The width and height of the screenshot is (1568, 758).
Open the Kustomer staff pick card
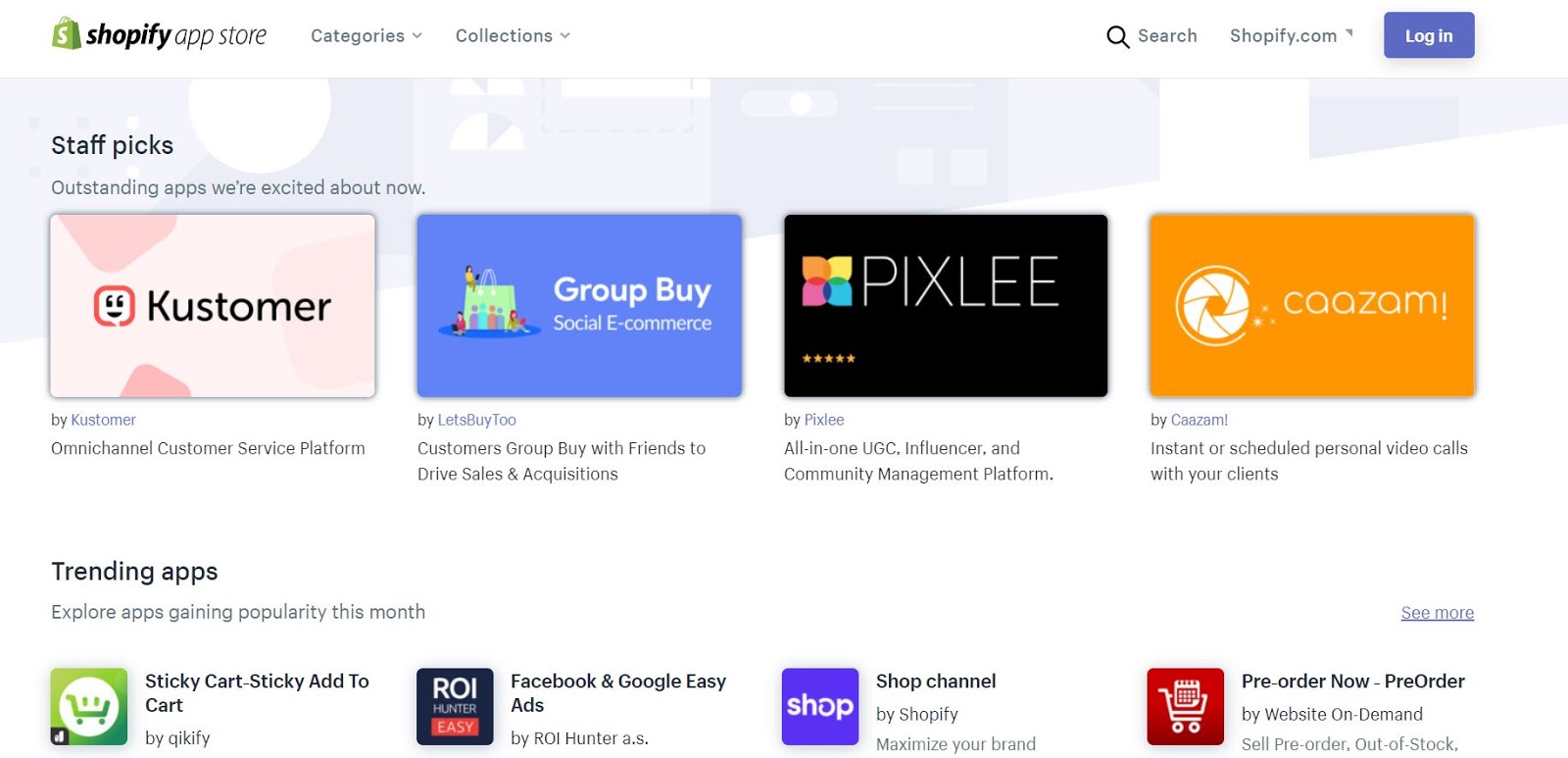pyautogui.click(x=213, y=306)
